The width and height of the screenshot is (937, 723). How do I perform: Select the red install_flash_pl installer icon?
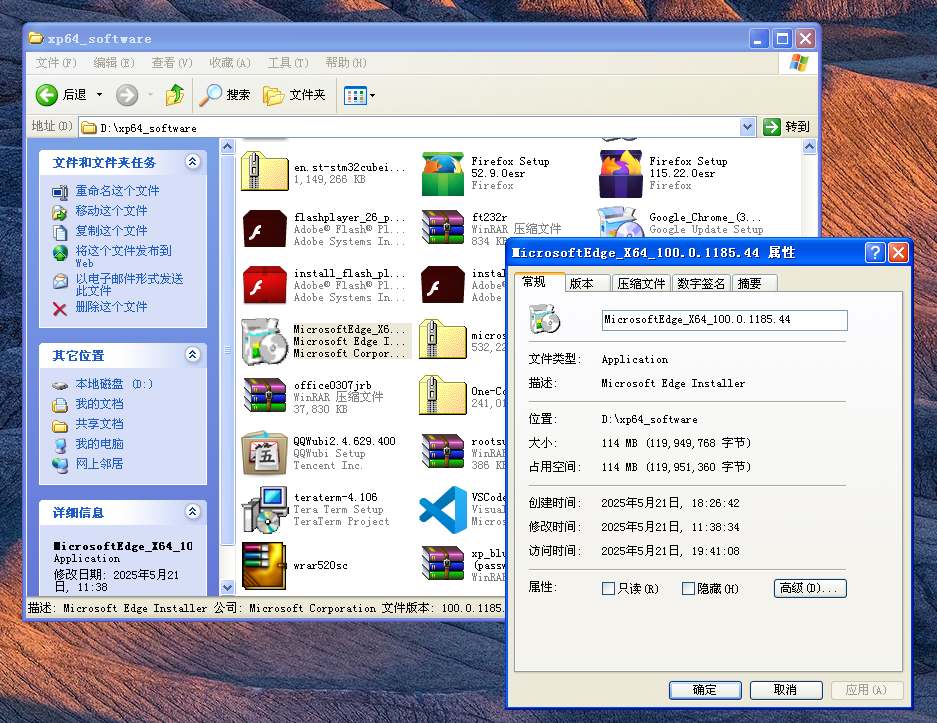tap(265, 285)
